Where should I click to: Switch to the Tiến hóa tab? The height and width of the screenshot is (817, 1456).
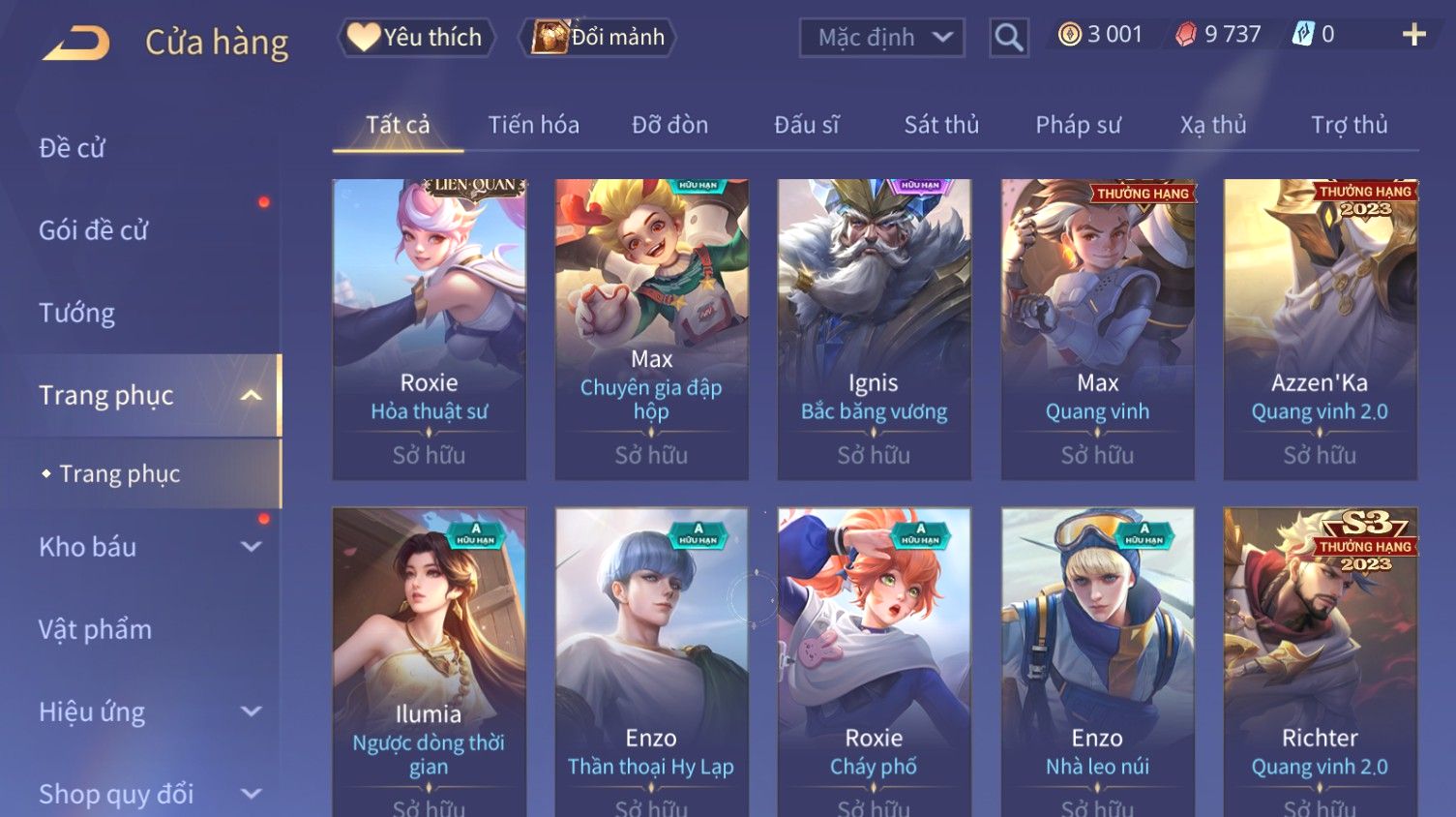(x=533, y=125)
